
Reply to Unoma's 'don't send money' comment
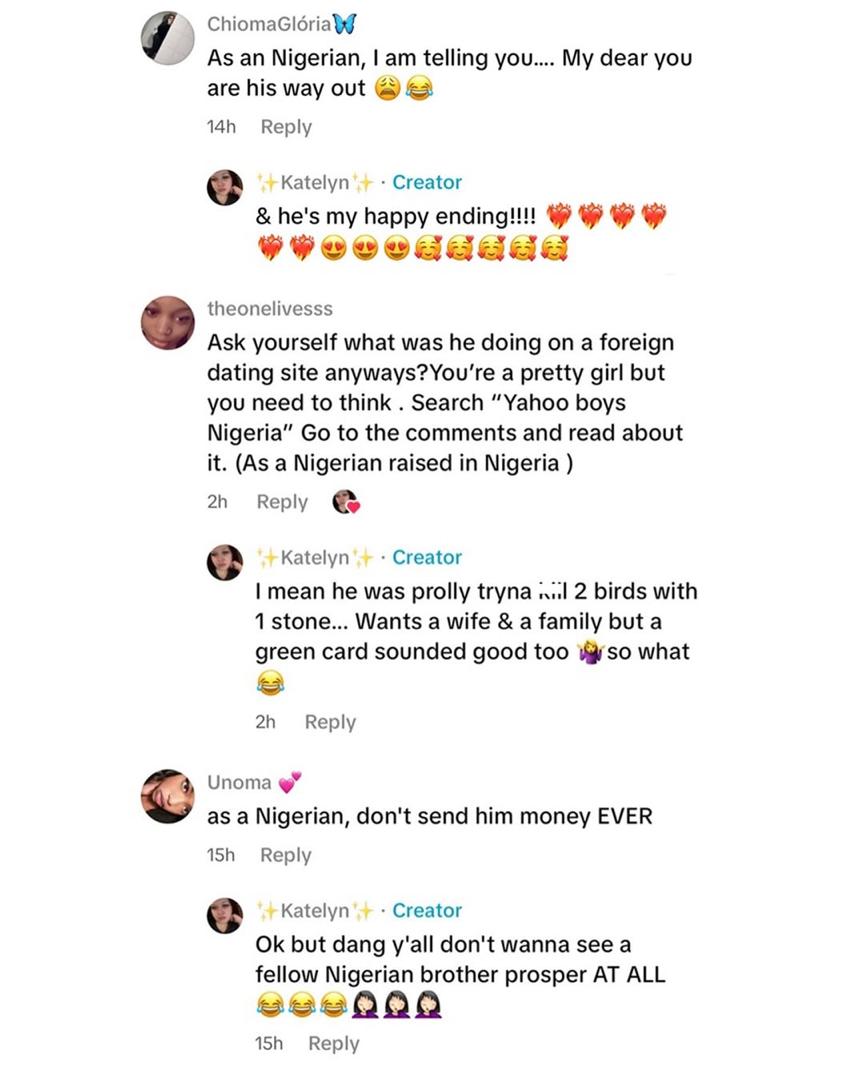point(286,855)
